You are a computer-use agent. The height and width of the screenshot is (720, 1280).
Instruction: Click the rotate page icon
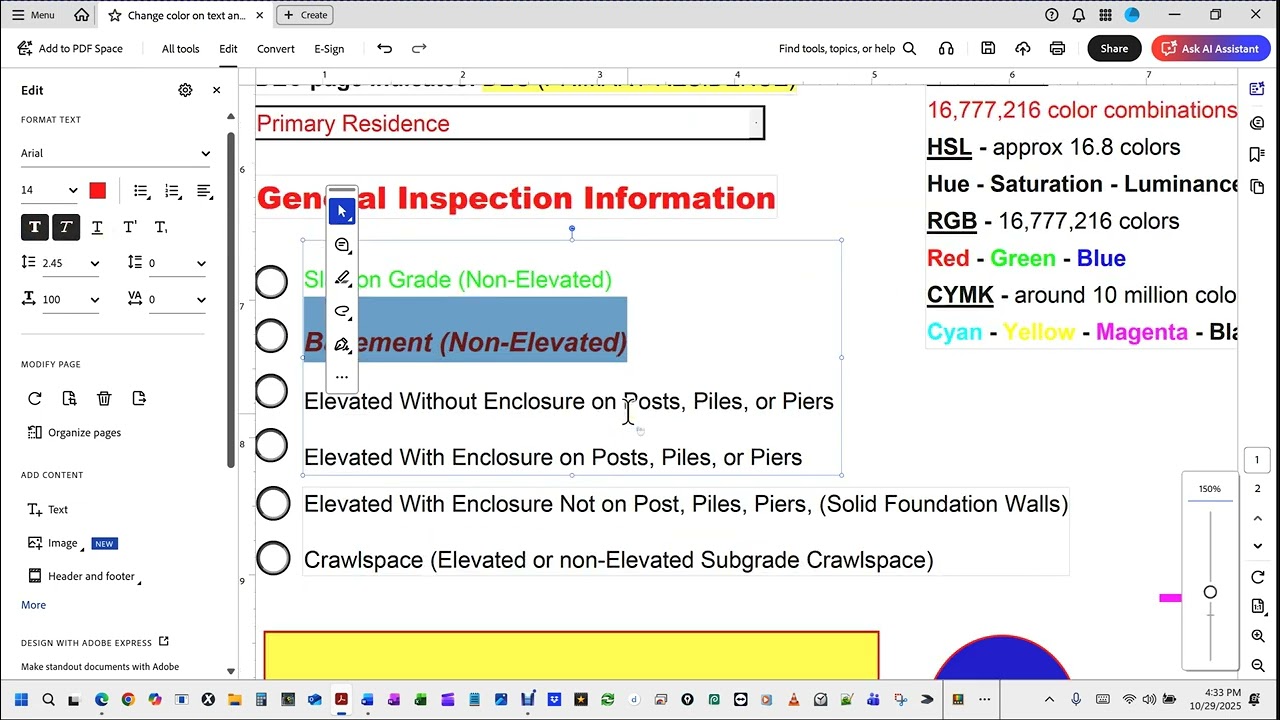click(x=35, y=398)
